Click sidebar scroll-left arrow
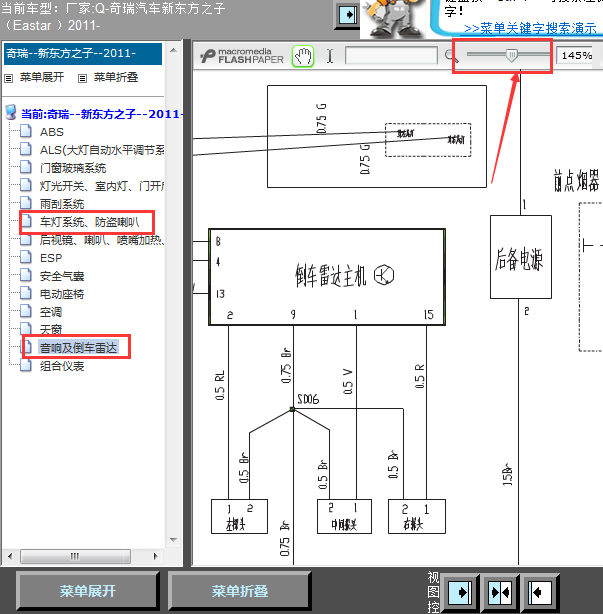The image size is (603, 614). click(x=10, y=556)
